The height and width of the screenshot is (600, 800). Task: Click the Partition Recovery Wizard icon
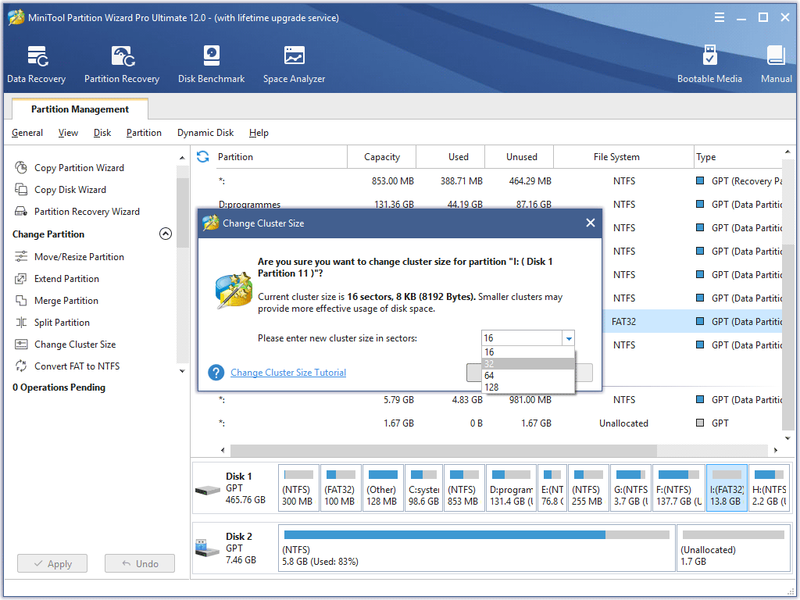click(x=21, y=211)
